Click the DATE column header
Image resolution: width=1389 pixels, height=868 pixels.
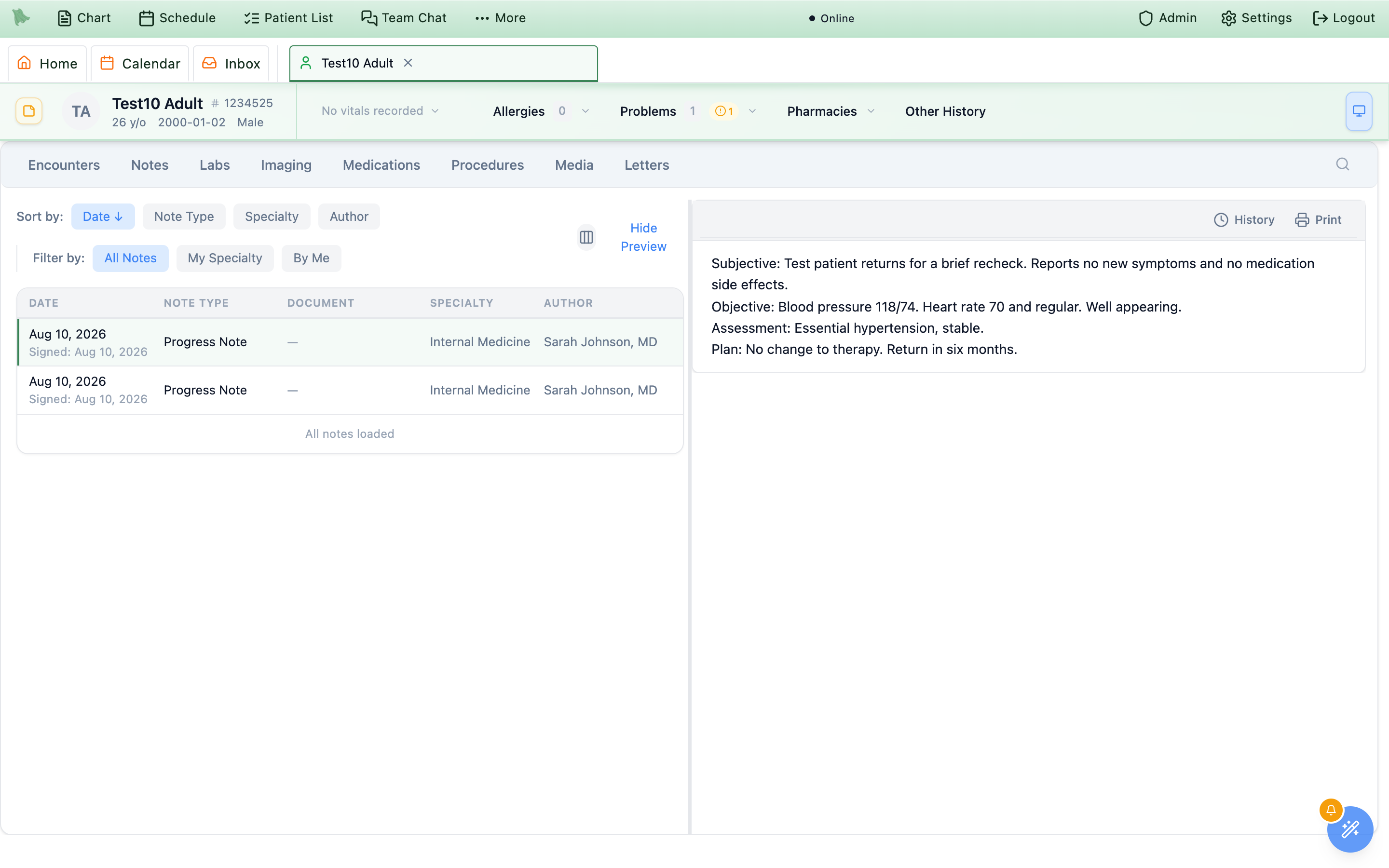tap(43, 302)
